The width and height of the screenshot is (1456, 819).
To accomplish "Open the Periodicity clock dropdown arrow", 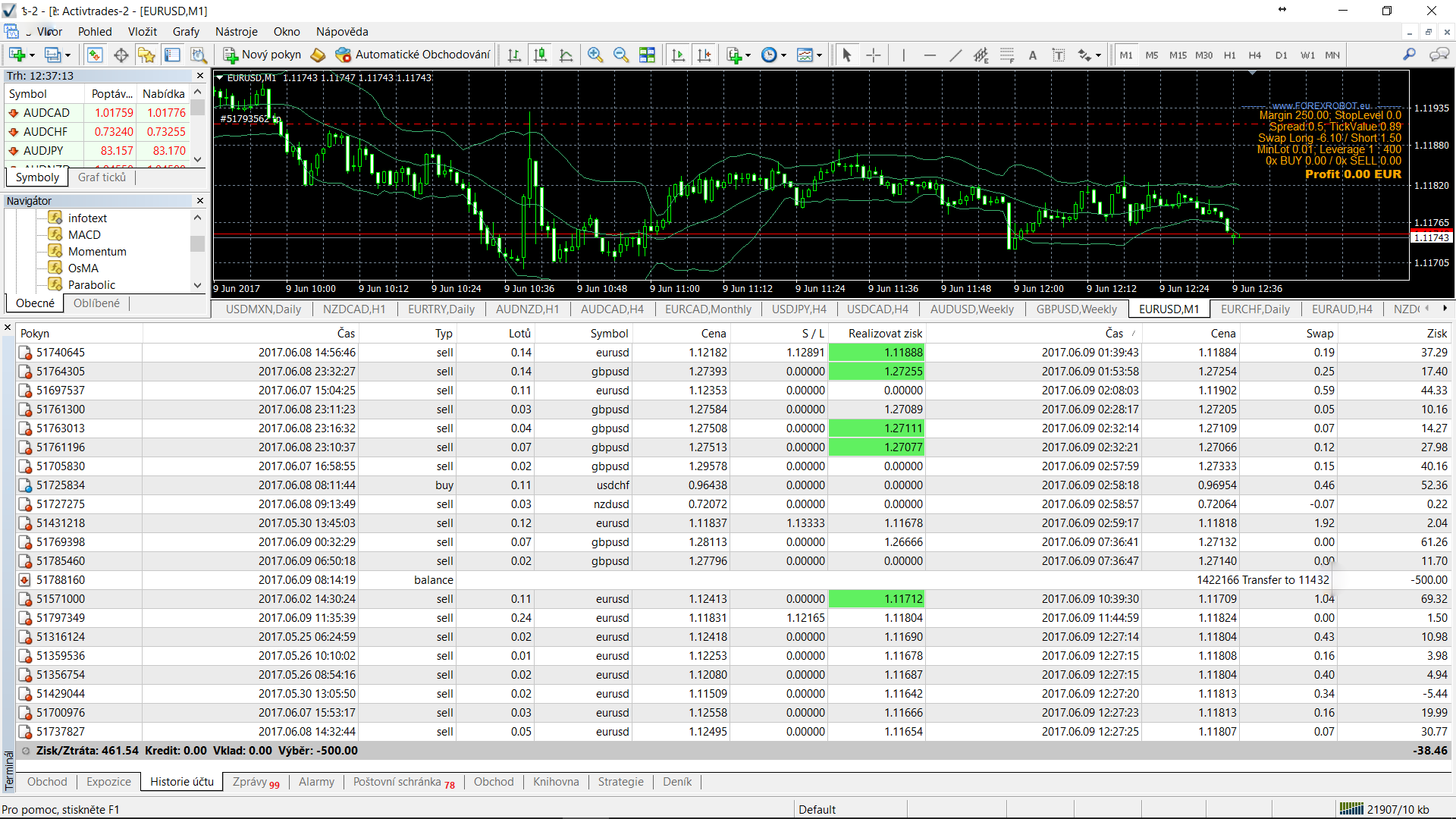I will click(783, 55).
